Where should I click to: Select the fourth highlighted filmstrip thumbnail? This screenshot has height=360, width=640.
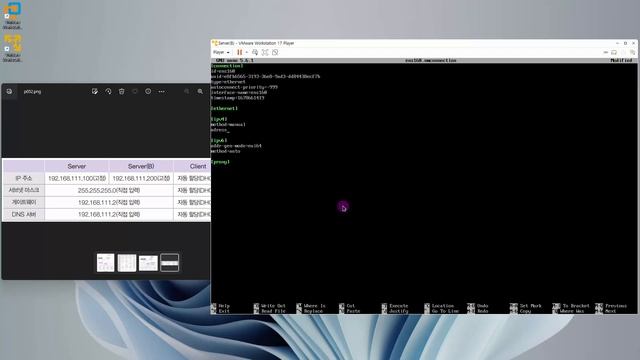[169, 262]
